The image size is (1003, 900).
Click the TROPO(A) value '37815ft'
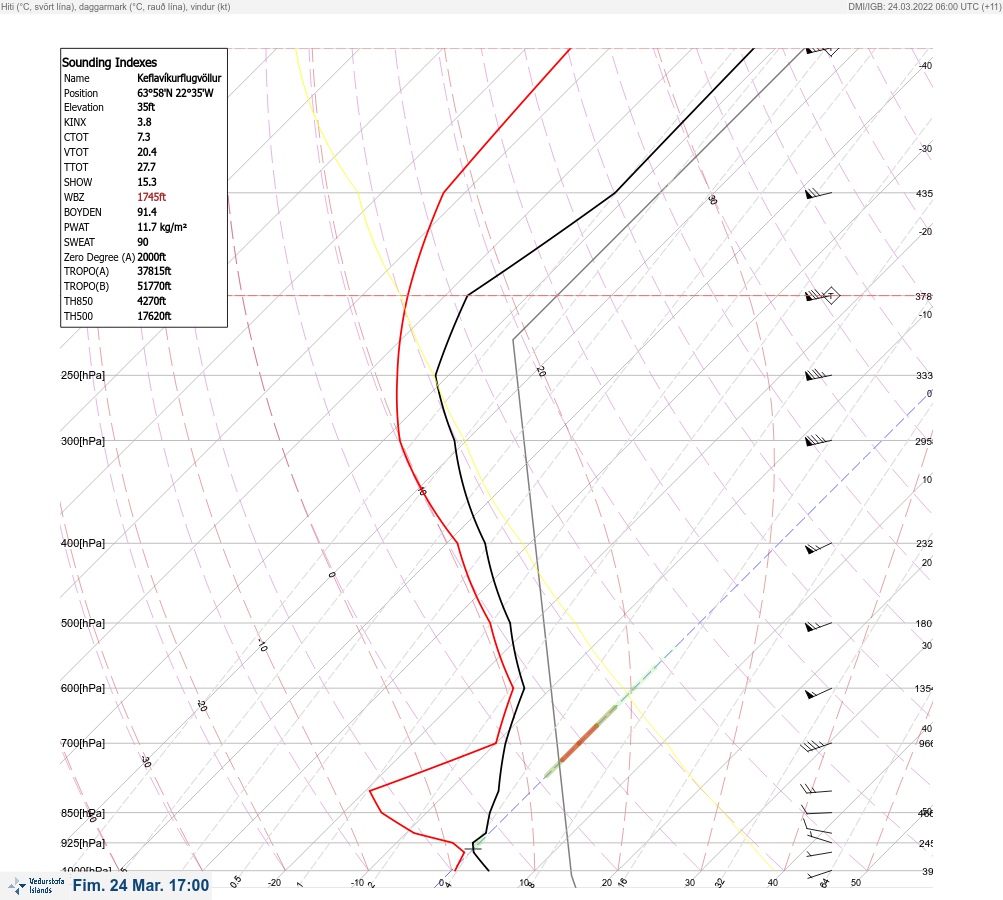[x=154, y=271]
